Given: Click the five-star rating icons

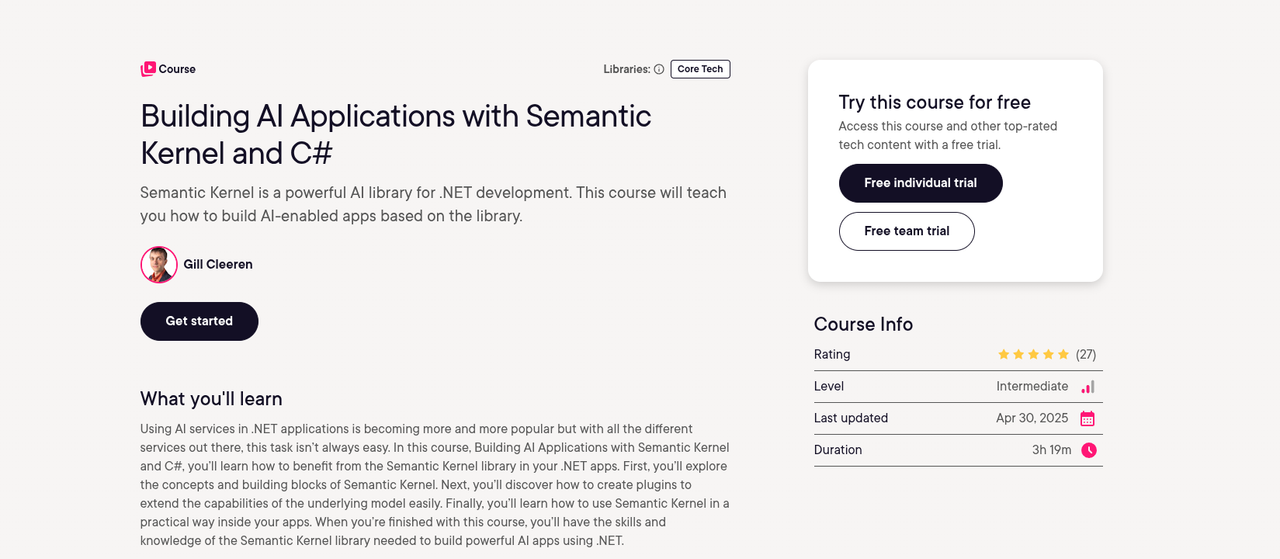Looking at the screenshot, I should (1034, 354).
